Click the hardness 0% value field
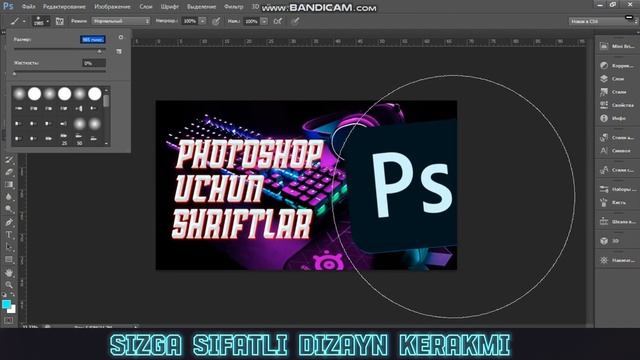 point(94,63)
